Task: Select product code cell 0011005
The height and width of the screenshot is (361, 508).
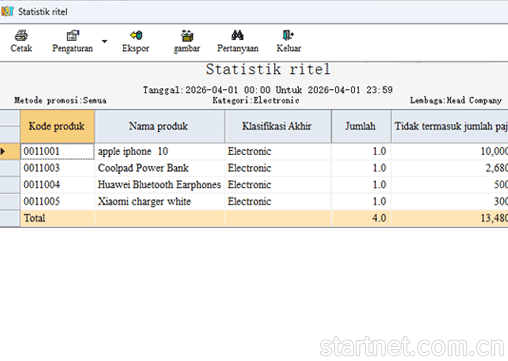Action: 57,201
